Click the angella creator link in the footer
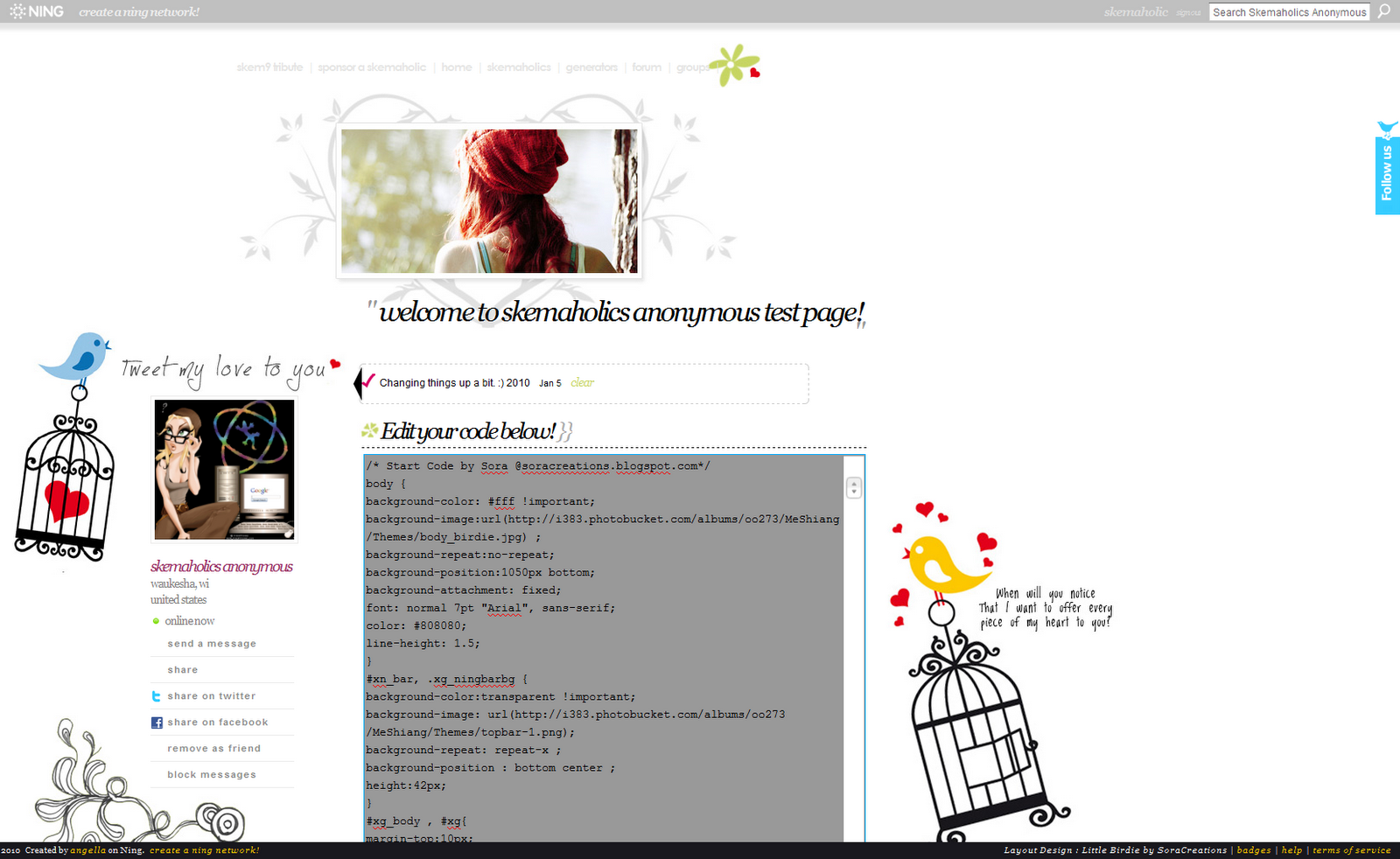 coord(87,850)
